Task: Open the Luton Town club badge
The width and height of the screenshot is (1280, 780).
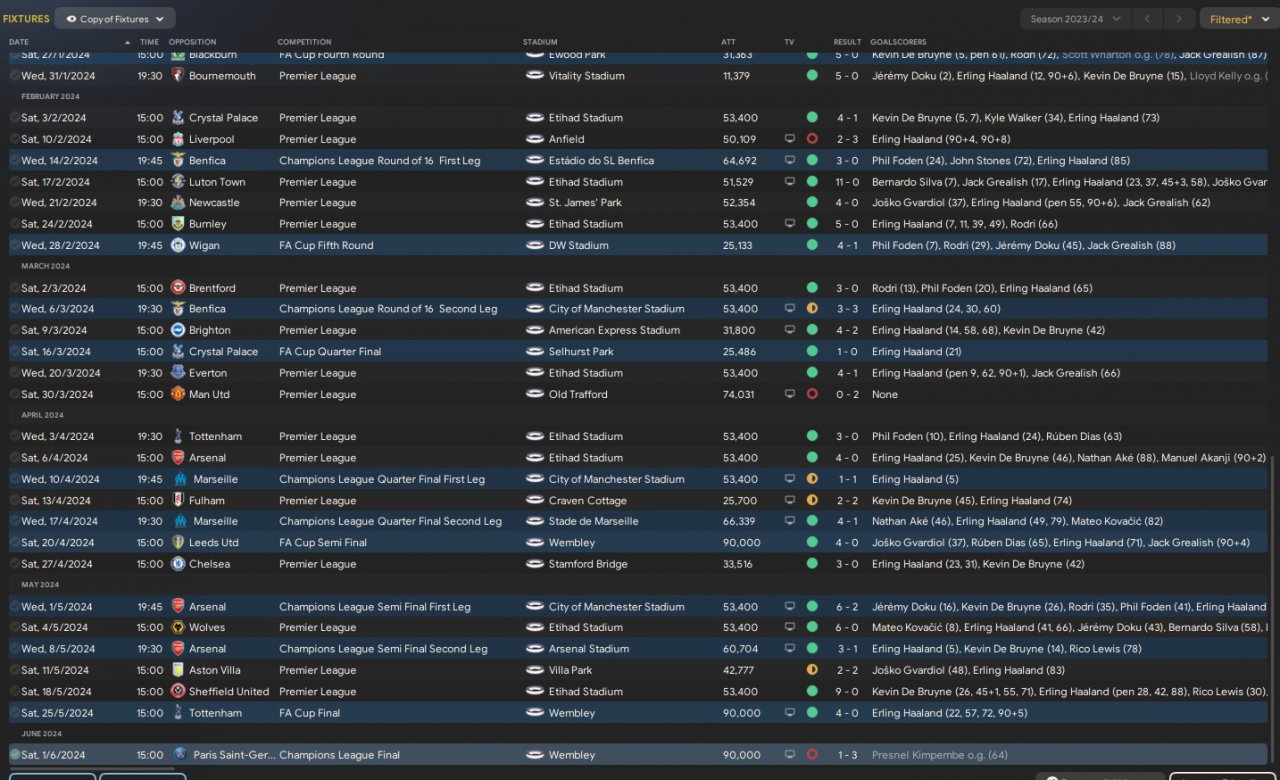Action: 178,182
